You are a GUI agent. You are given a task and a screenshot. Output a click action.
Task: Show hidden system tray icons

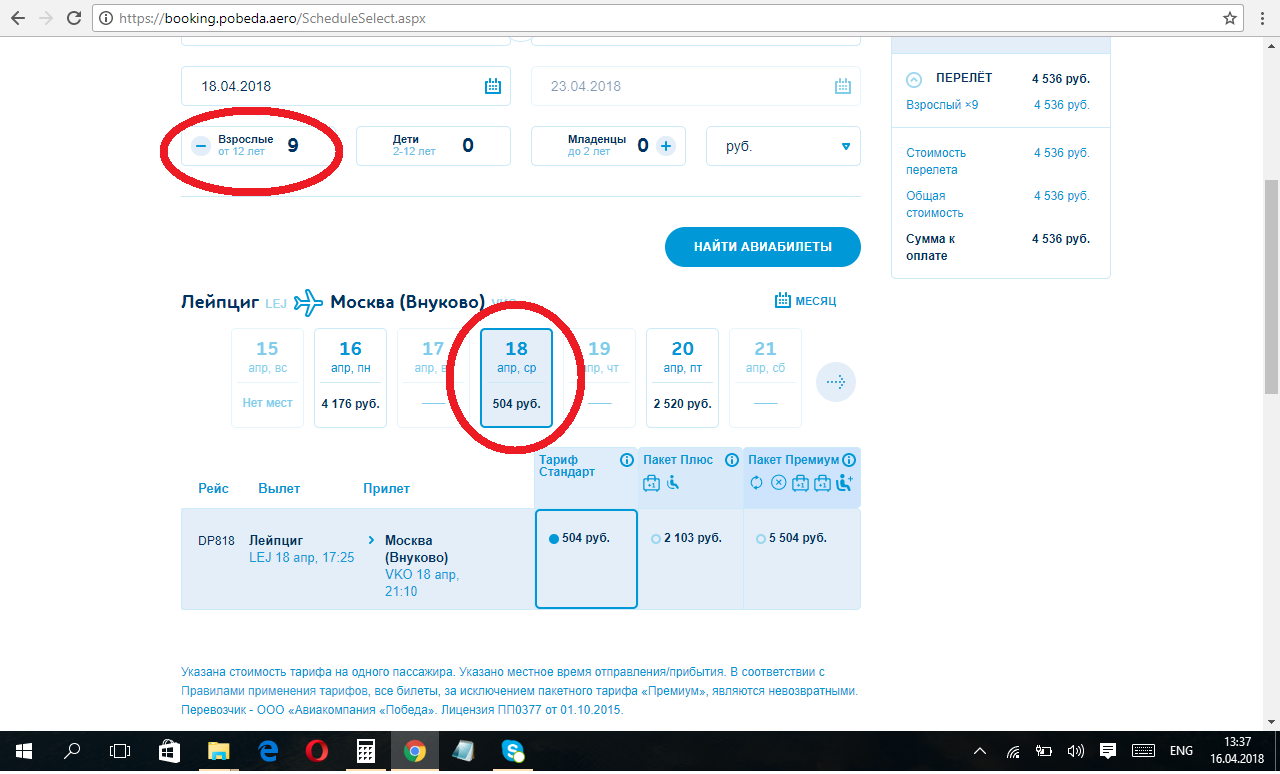tap(982, 751)
